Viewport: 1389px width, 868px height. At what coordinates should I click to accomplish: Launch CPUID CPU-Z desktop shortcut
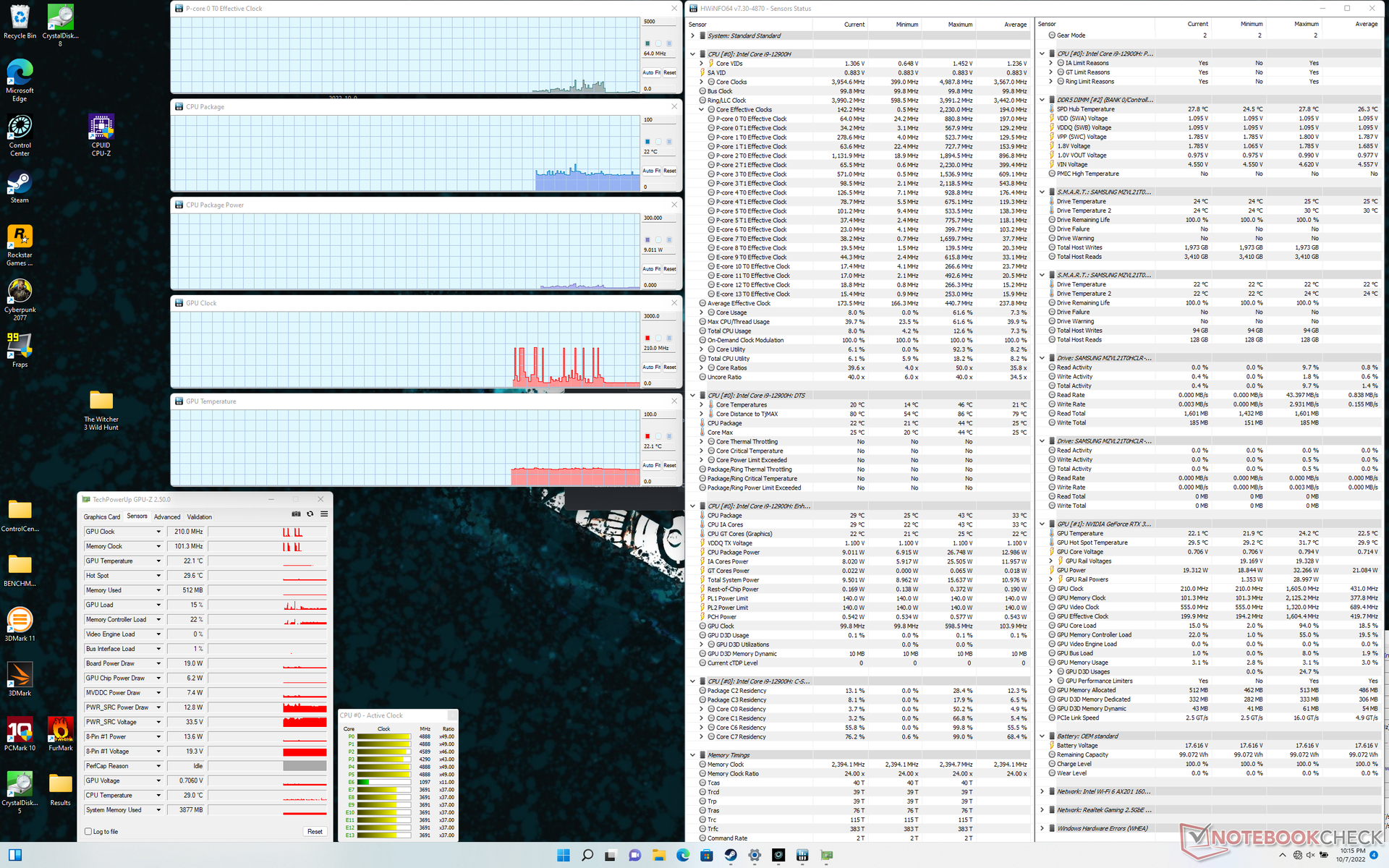coord(101,135)
